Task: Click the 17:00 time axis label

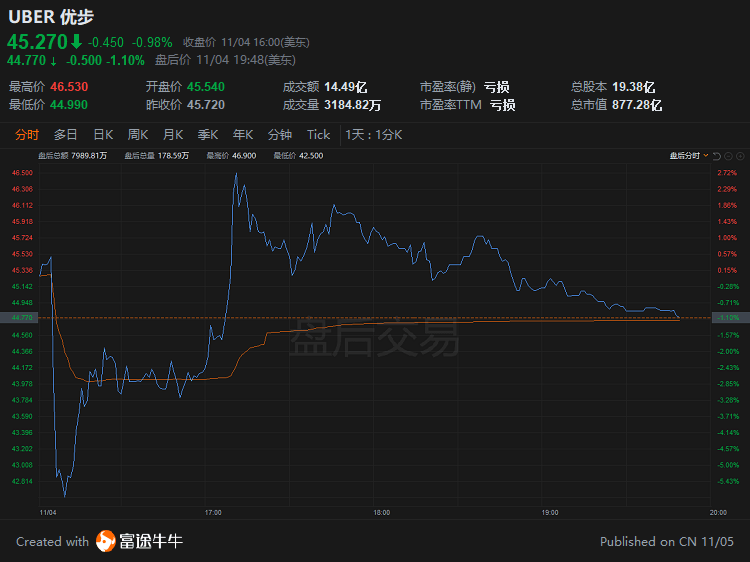Action: 213,513
